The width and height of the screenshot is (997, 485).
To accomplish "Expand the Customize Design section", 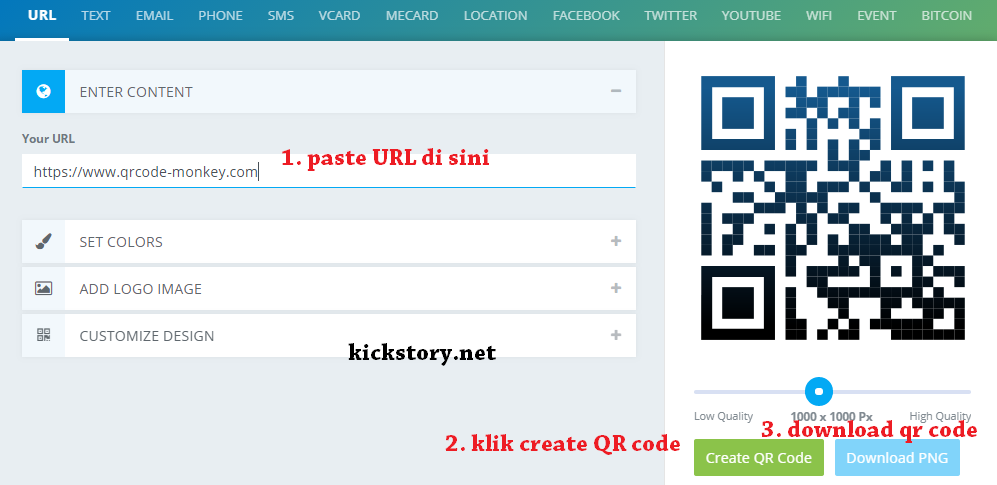I will pyautogui.click(x=615, y=335).
